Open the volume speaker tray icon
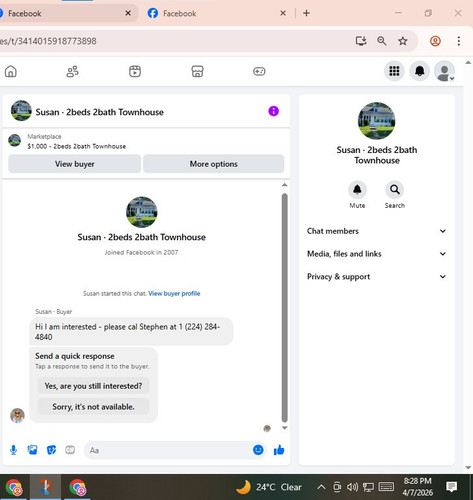Viewport: 473px width, 500px height. pyautogui.click(x=352, y=487)
